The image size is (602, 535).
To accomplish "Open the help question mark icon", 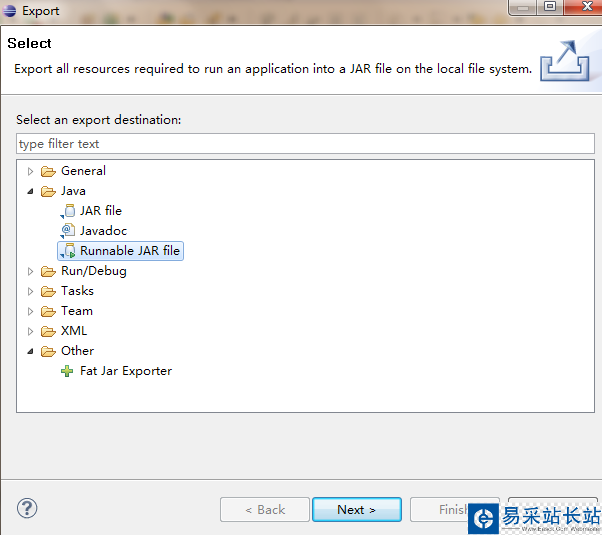I will coord(27,508).
